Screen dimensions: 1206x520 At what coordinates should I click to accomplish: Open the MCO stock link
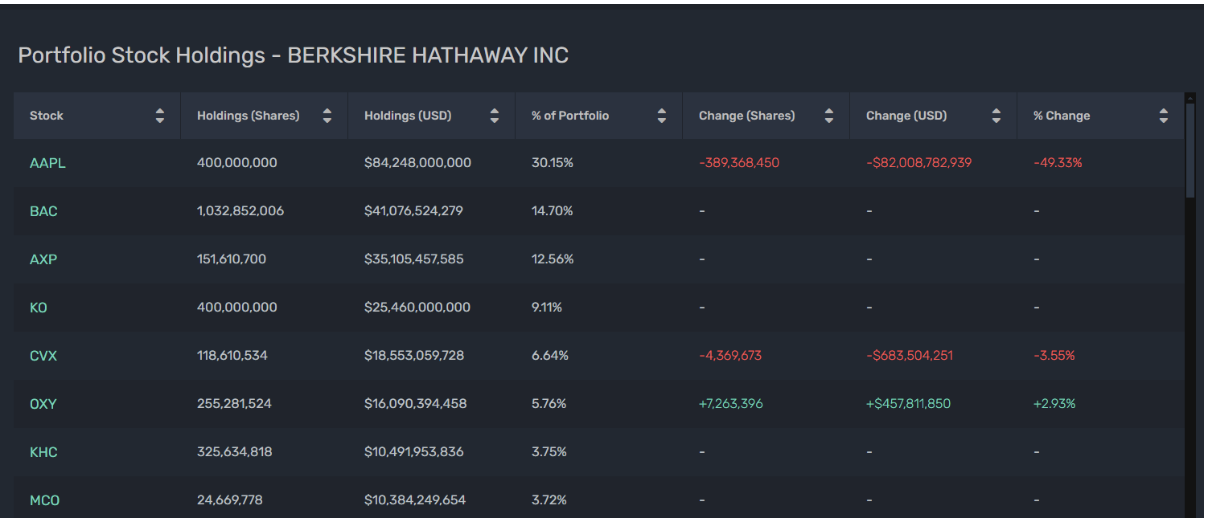coord(44,500)
